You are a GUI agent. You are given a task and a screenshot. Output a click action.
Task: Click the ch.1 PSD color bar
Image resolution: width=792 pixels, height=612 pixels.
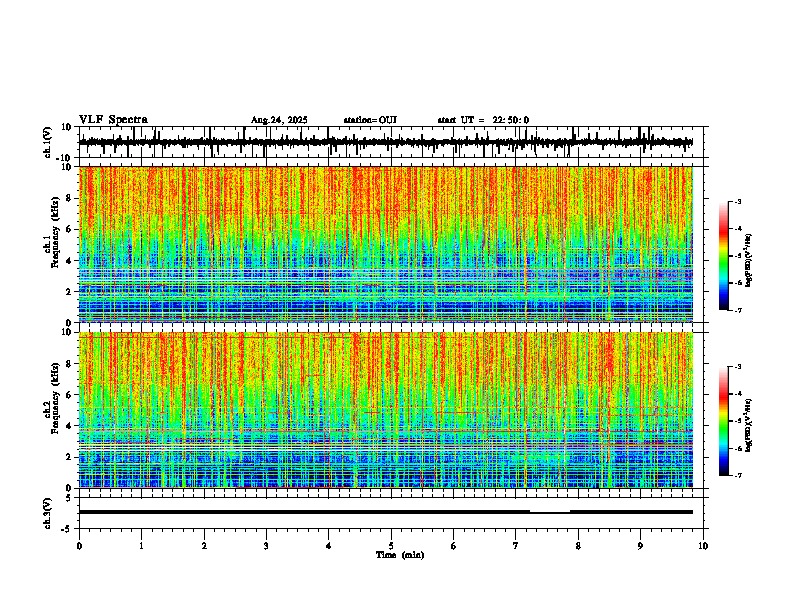click(x=724, y=256)
